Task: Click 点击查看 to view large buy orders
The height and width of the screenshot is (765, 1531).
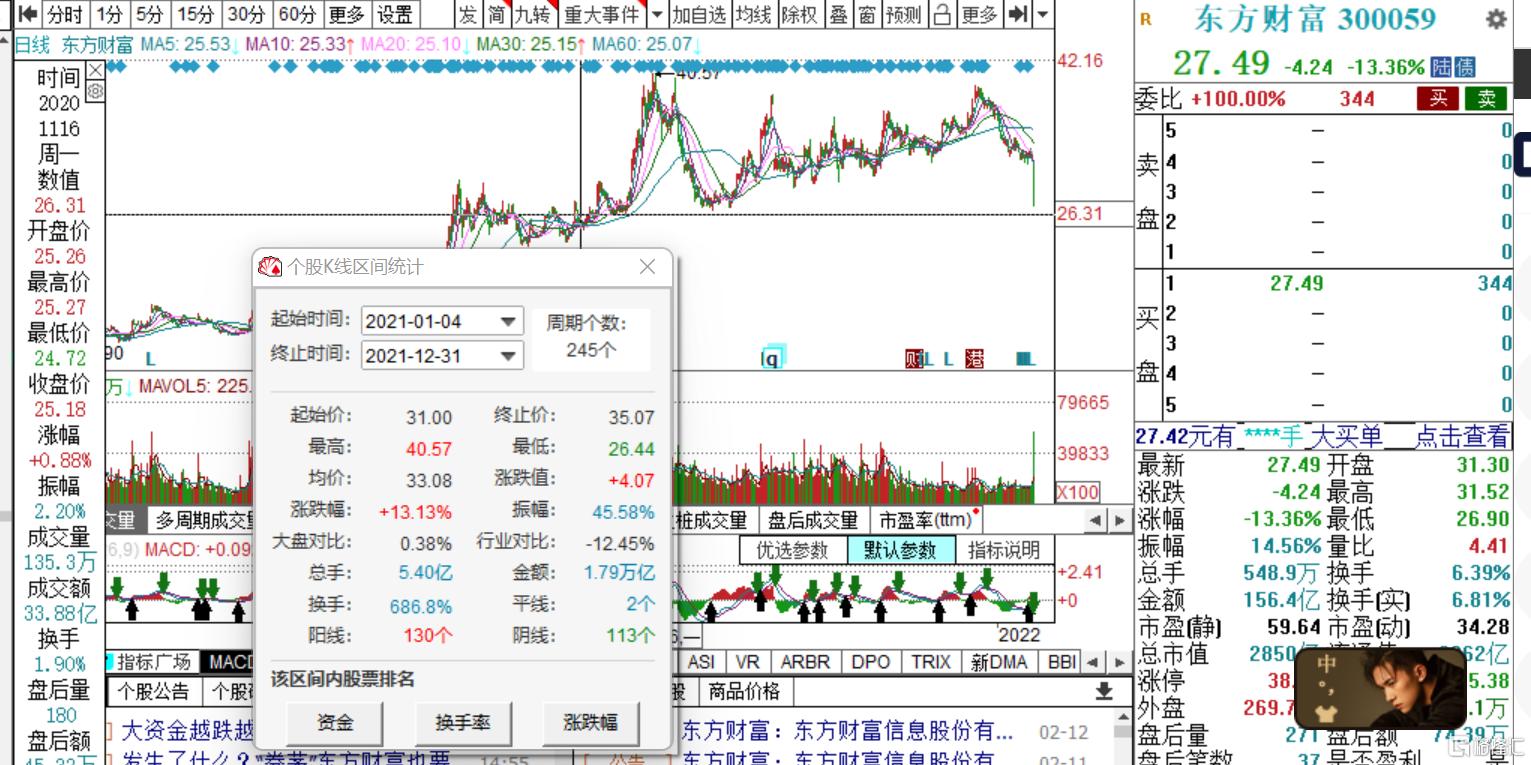Action: (1464, 436)
